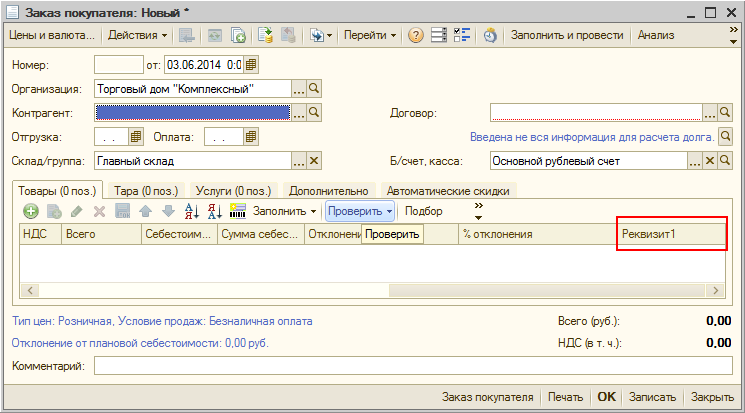Viewport: 745px width, 413px height.
Task: Move row up with arrow icon
Action: (x=145, y=211)
